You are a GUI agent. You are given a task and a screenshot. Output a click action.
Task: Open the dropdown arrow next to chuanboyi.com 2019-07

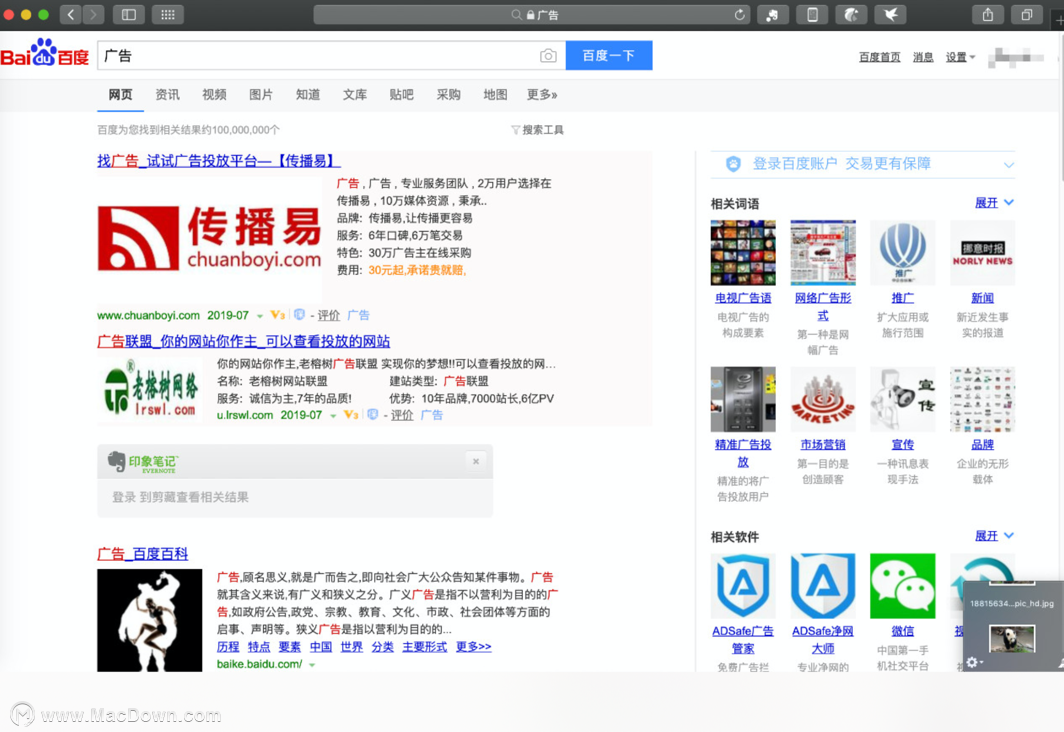(x=260, y=316)
